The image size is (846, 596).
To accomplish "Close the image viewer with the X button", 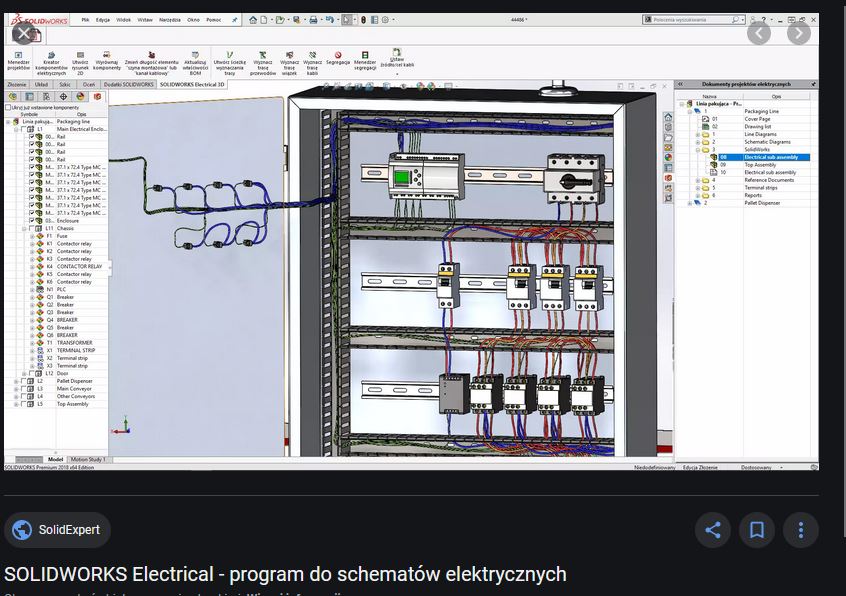I will coord(24,33).
